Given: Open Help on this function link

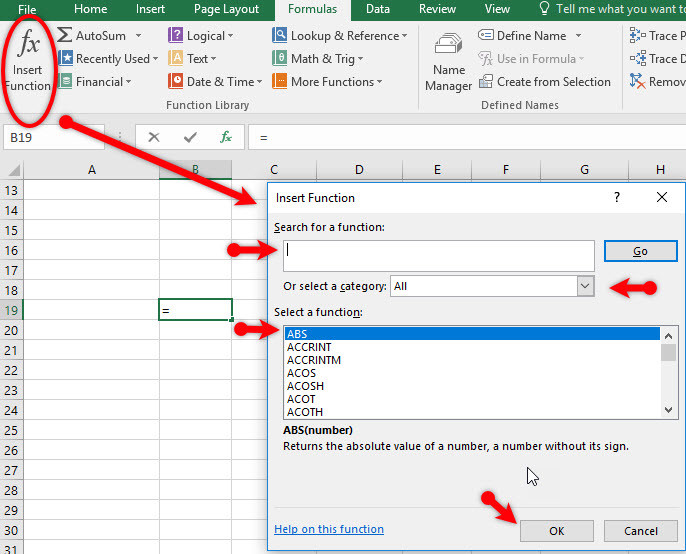Looking at the screenshot, I should tap(329, 529).
